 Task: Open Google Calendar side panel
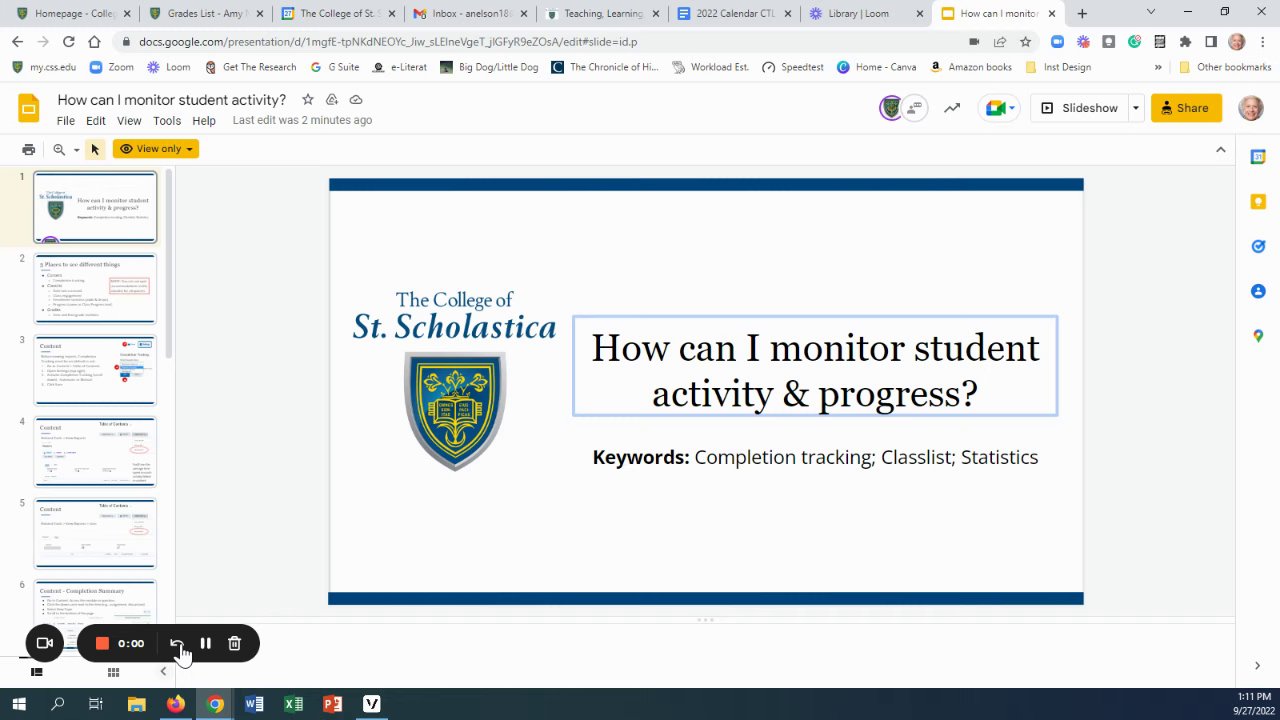click(1258, 157)
